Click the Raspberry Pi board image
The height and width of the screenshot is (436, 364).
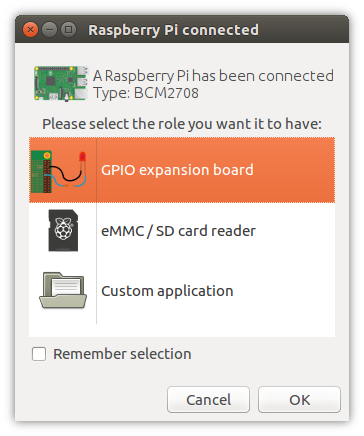coord(61,83)
